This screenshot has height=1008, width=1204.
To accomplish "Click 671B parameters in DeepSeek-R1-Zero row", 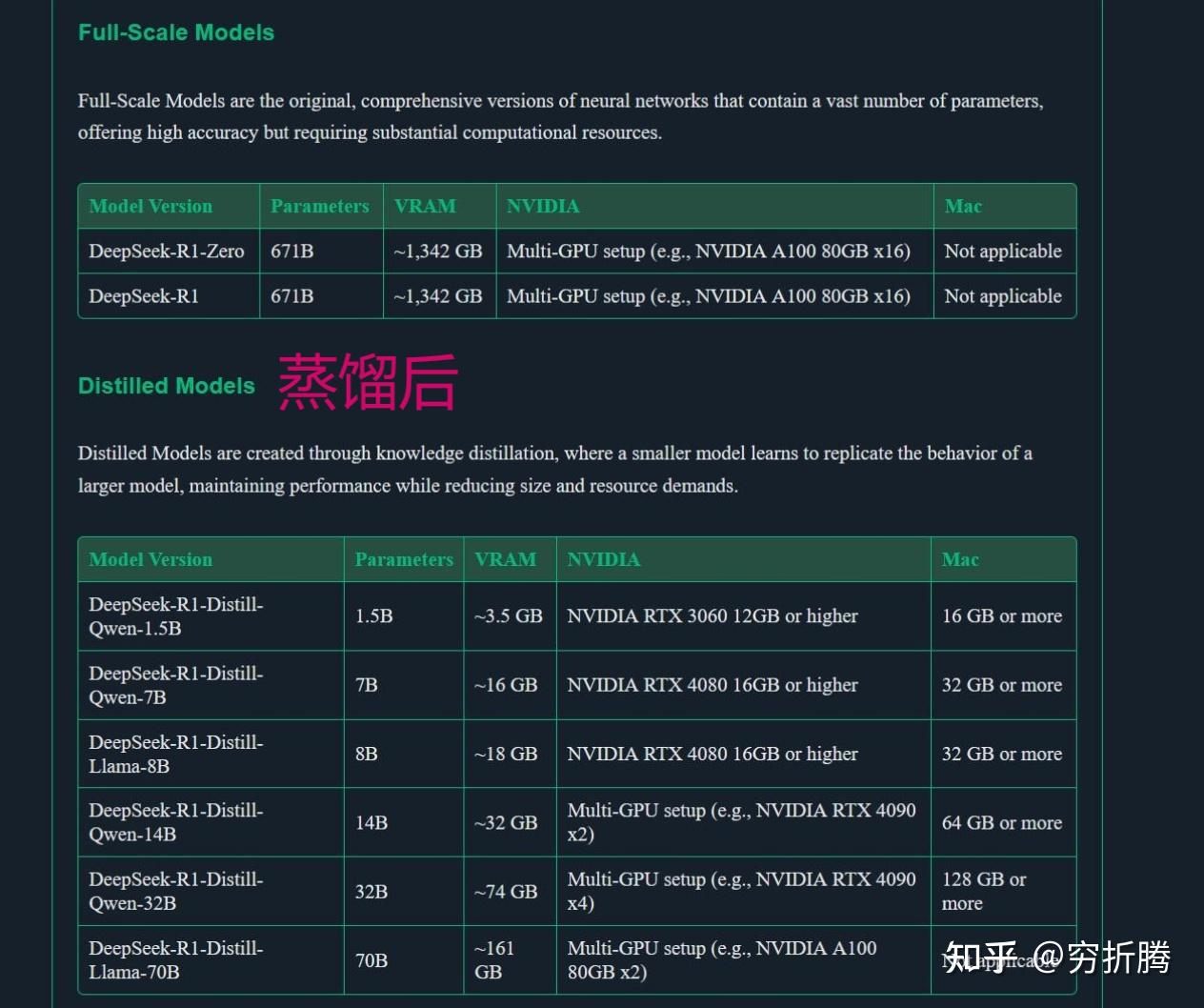I will 292,252.
